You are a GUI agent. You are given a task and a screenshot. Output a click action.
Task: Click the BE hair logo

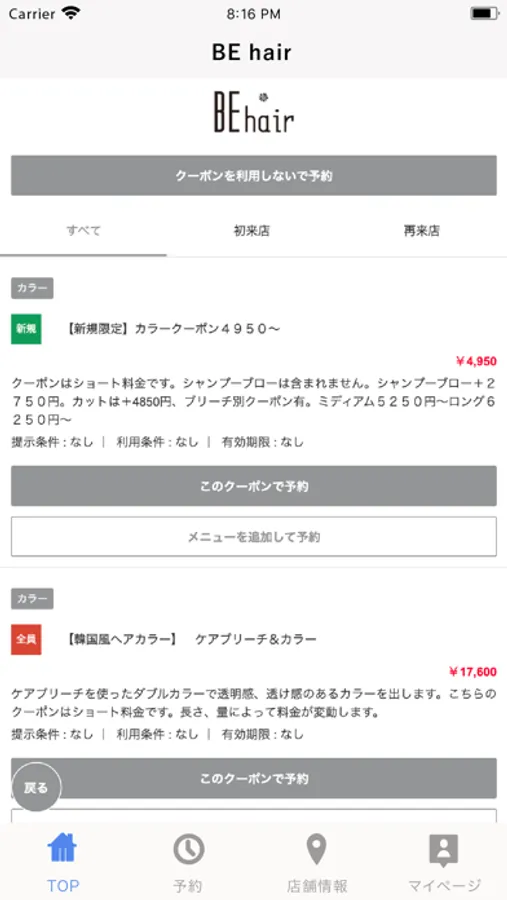point(254,112)
